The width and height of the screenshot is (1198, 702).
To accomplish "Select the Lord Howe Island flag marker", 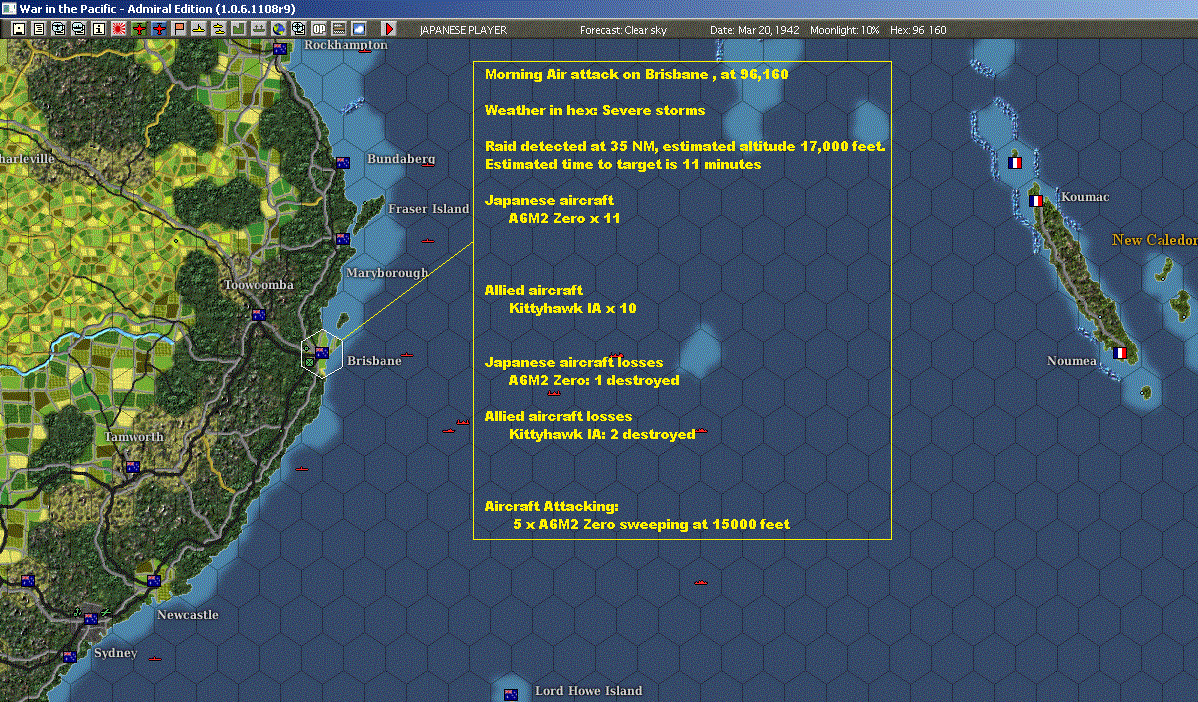I will pyautogui.click(x=511, y=694).
